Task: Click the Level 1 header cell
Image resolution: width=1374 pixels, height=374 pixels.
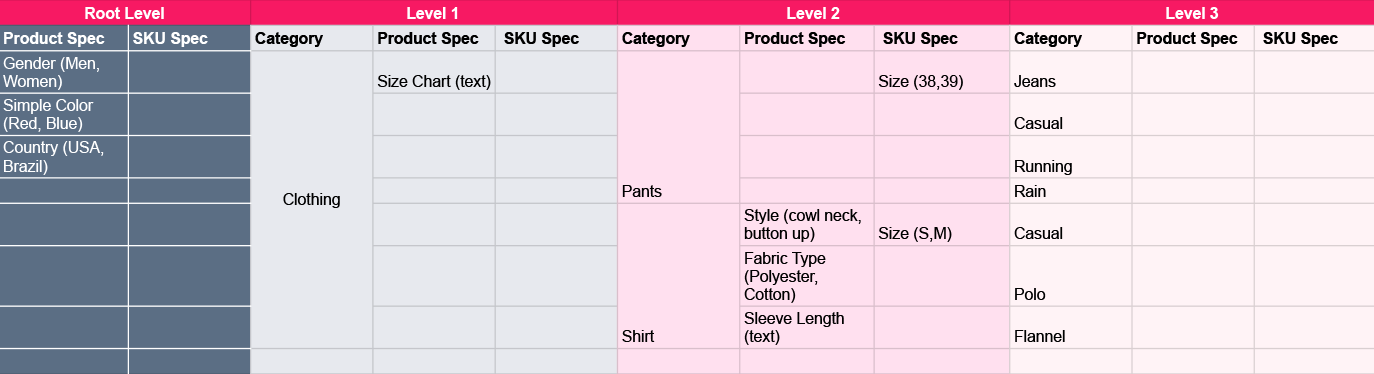Action: [433, 13]
